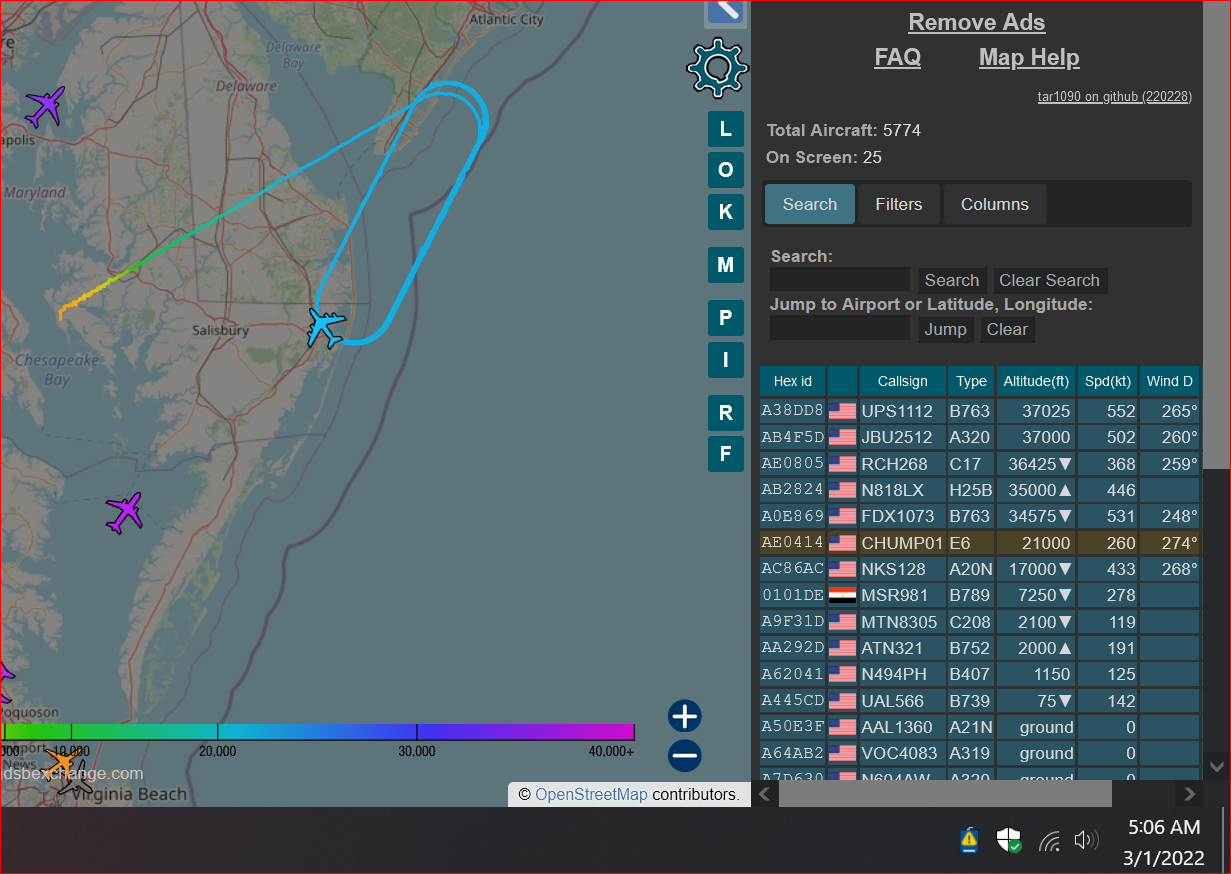Toggle the R map button

pos(726,412)
